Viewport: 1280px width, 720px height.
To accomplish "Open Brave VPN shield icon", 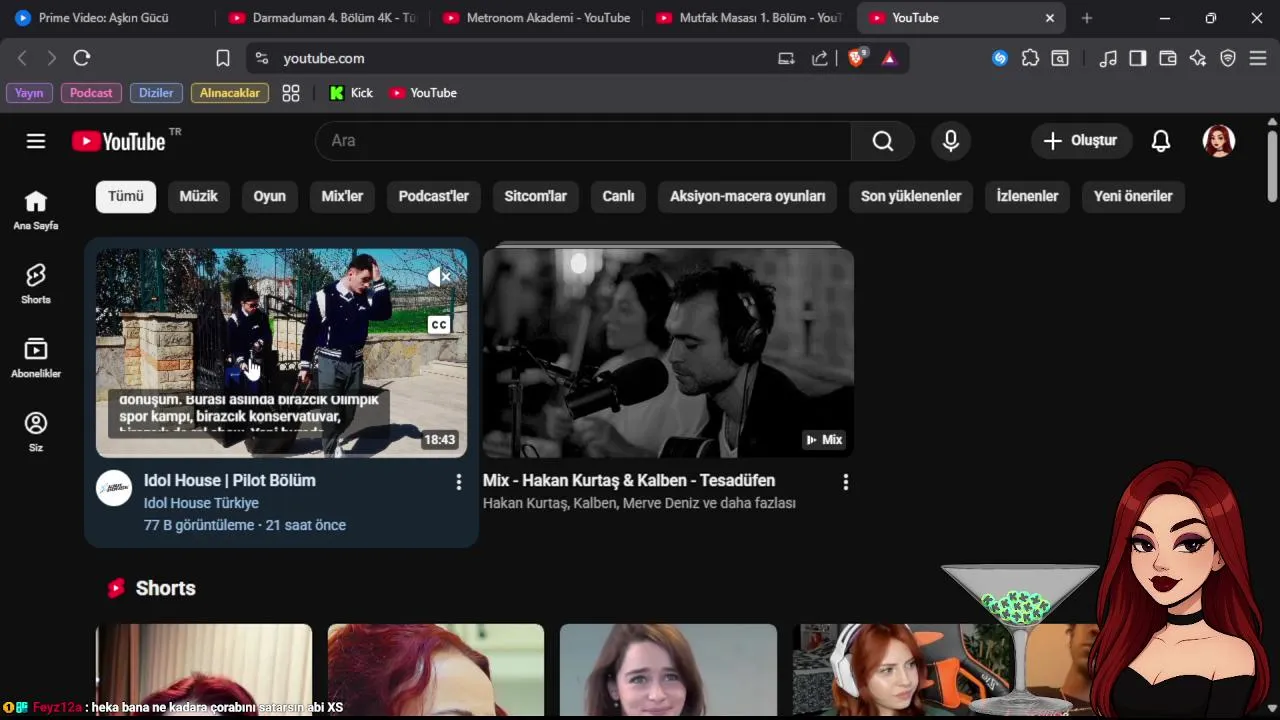I will [x=1228, y=58].
